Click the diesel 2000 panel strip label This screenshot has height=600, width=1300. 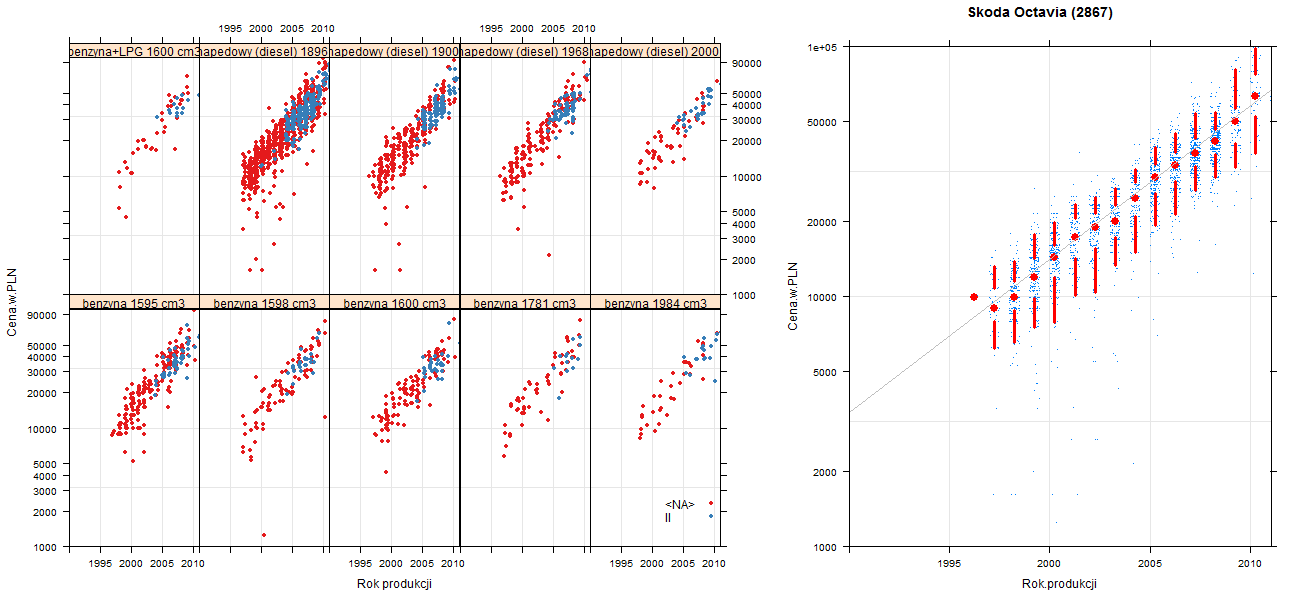[x=655, y=51]
